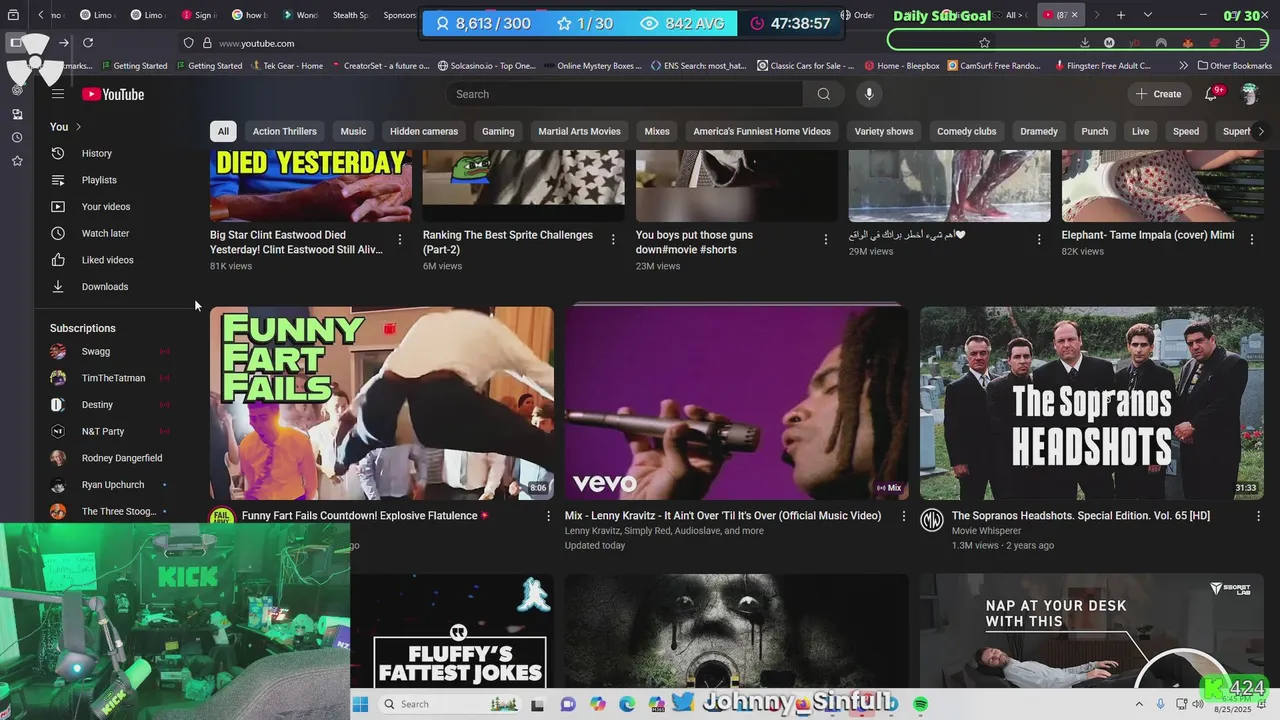Open Tek Gear - Home bookmark
Image resolution: width=1280 pixels, height=720 pixels.
pyautogui.click(x=286, y=66)
